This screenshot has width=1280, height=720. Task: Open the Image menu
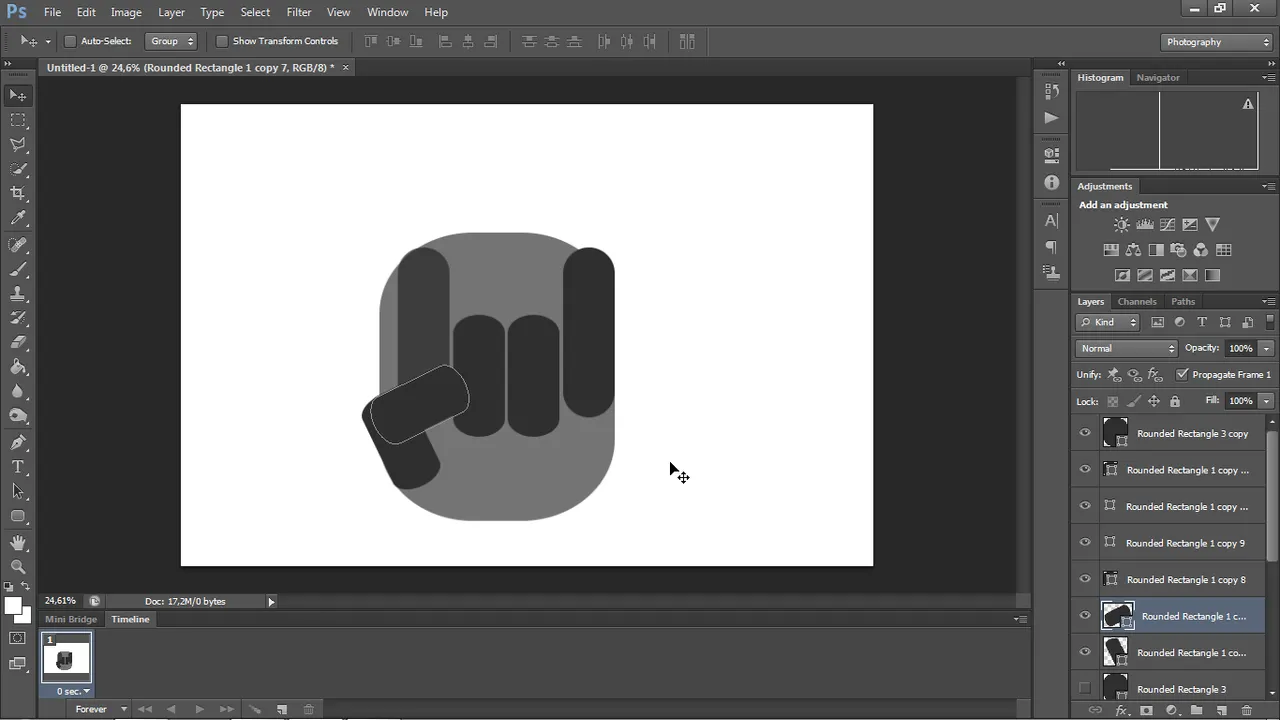click(126, 12)
